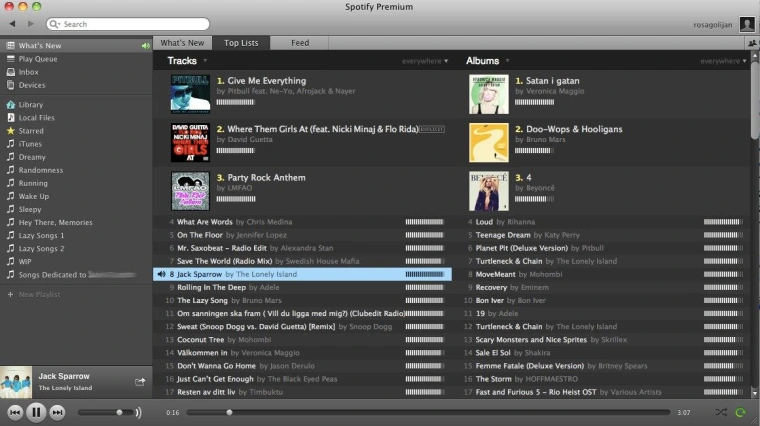Open Party Rock Anthem cover art
The width and height of the screenshot is (760, 426).
pos(190,191)
